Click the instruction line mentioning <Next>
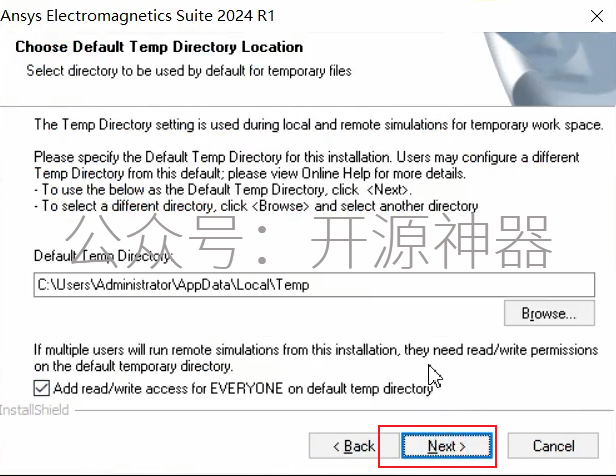The width and height of the screenshot is (616, 476). pyautogui.click(x=223, y=190)
